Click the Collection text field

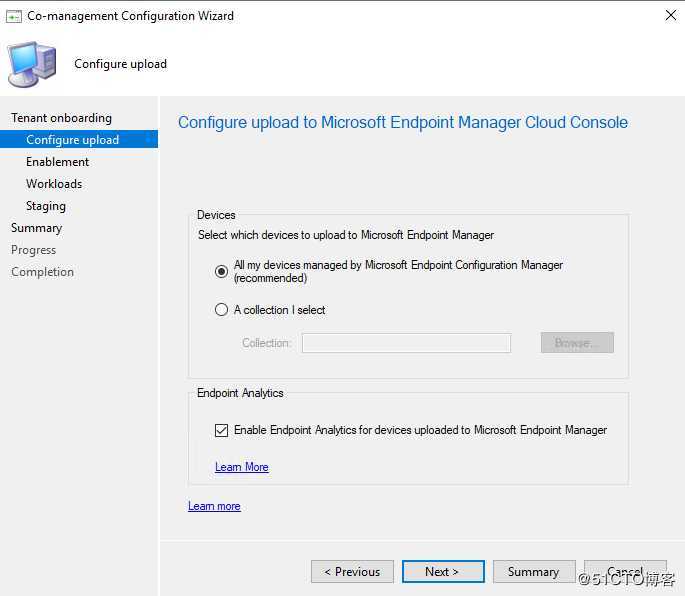click(406, 343)
